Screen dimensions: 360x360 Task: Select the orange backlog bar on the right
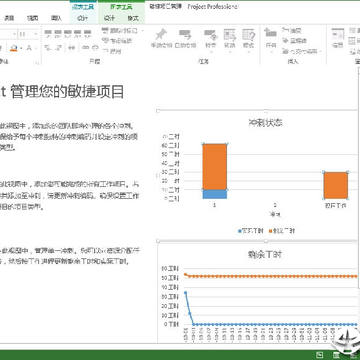(336, 185)
